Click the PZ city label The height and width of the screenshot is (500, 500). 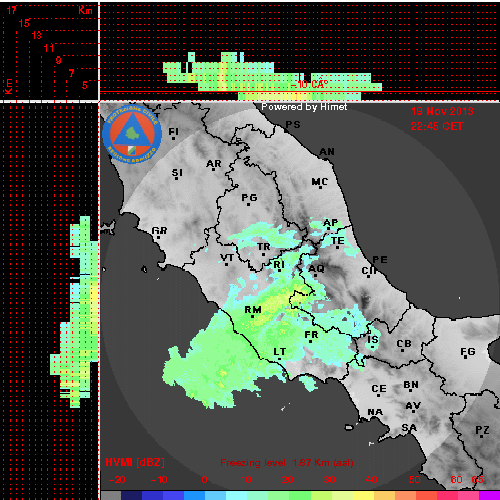point(482,430)
